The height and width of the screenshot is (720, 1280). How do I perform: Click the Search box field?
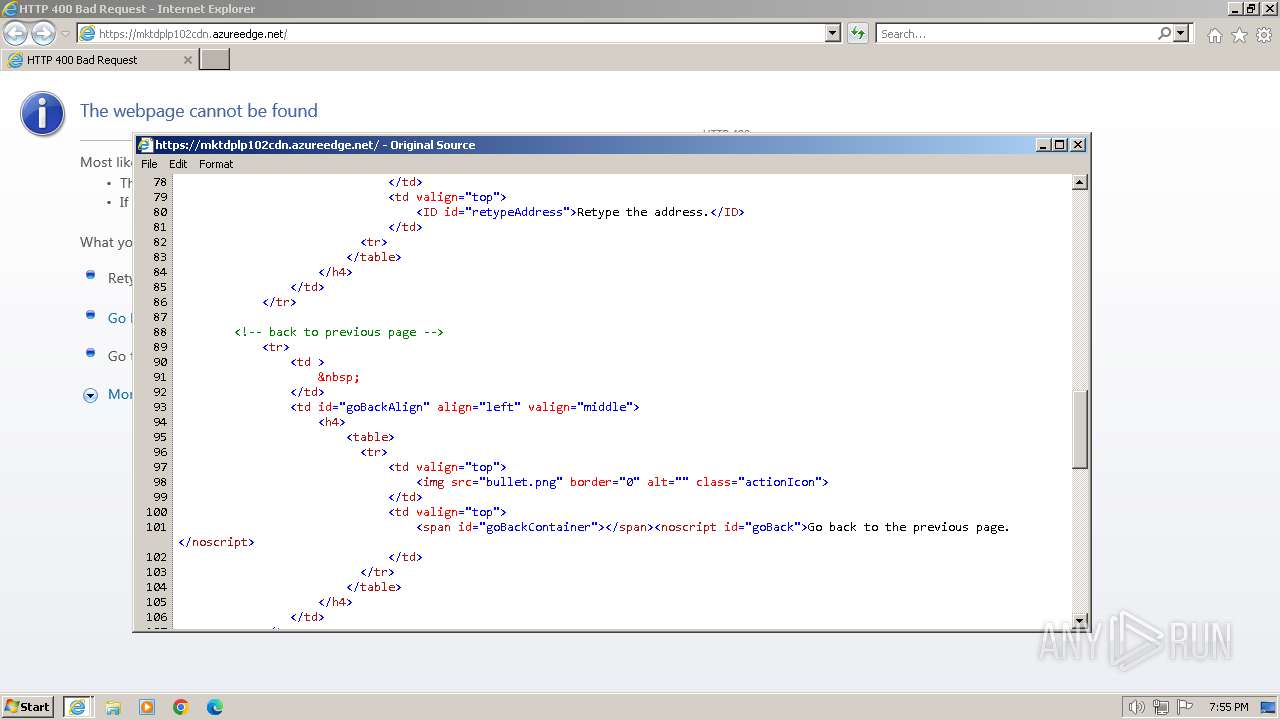(x=1016, y=34)
